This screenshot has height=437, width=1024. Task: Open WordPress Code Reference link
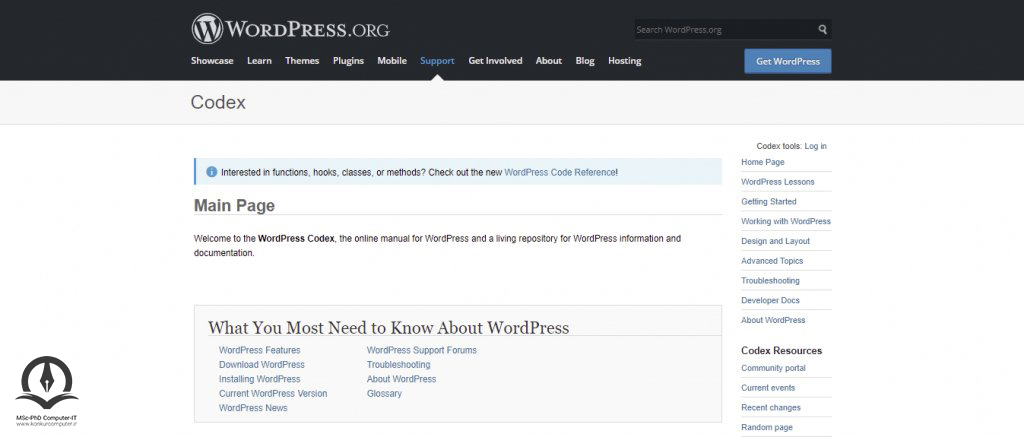point(560,172)
